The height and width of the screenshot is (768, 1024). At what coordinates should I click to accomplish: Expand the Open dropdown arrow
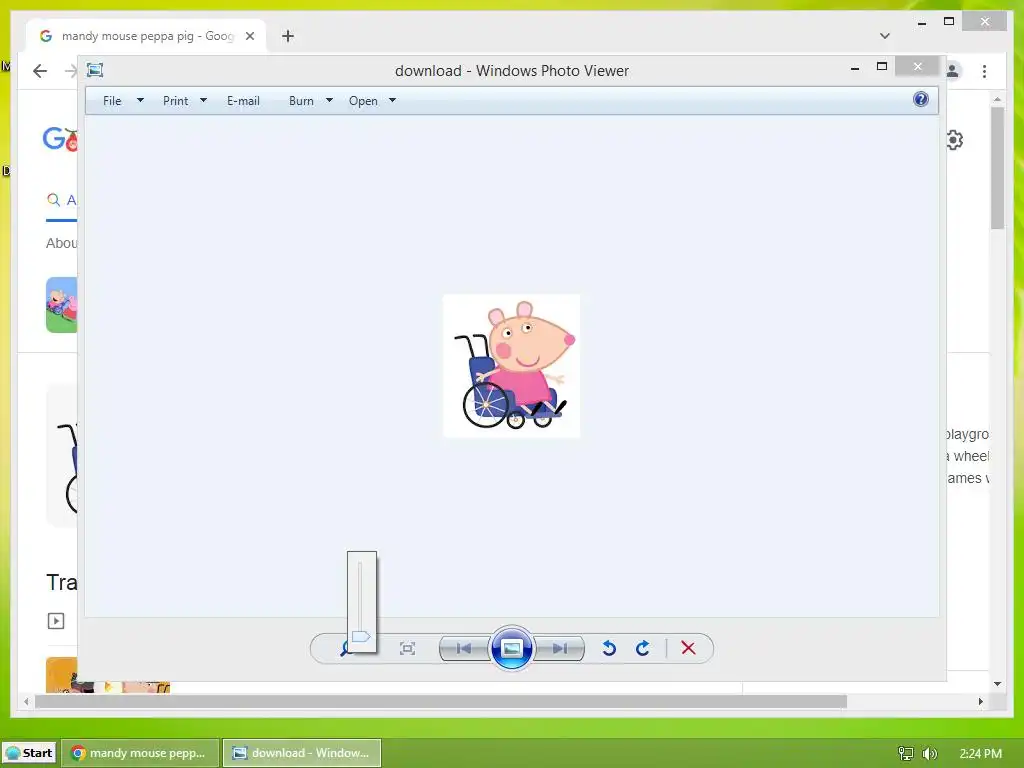click(392, 101)
